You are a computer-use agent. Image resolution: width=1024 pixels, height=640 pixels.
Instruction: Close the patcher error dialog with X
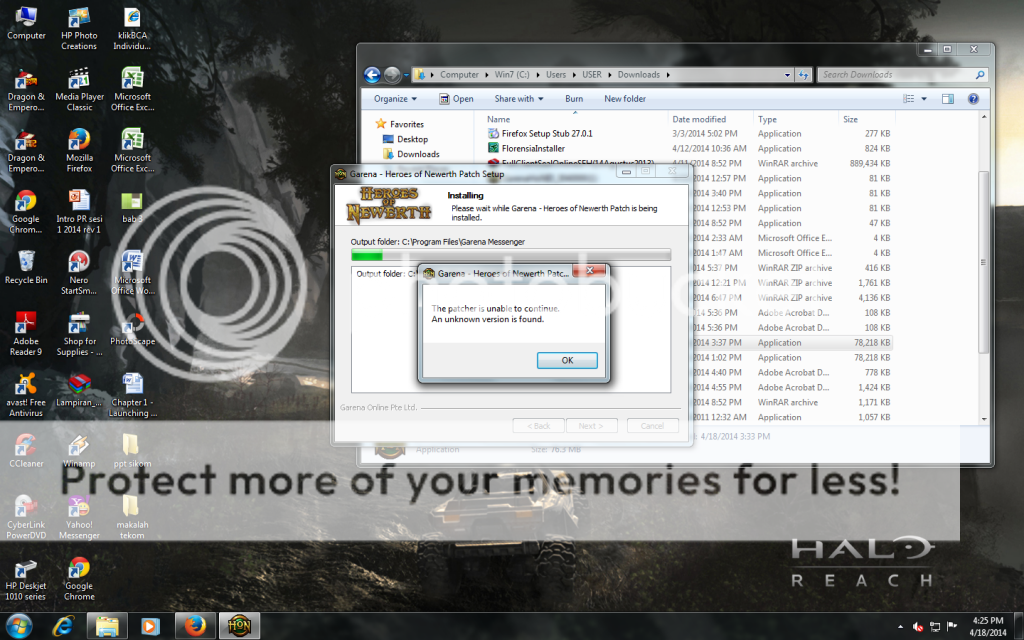click(x=590, y=270)
